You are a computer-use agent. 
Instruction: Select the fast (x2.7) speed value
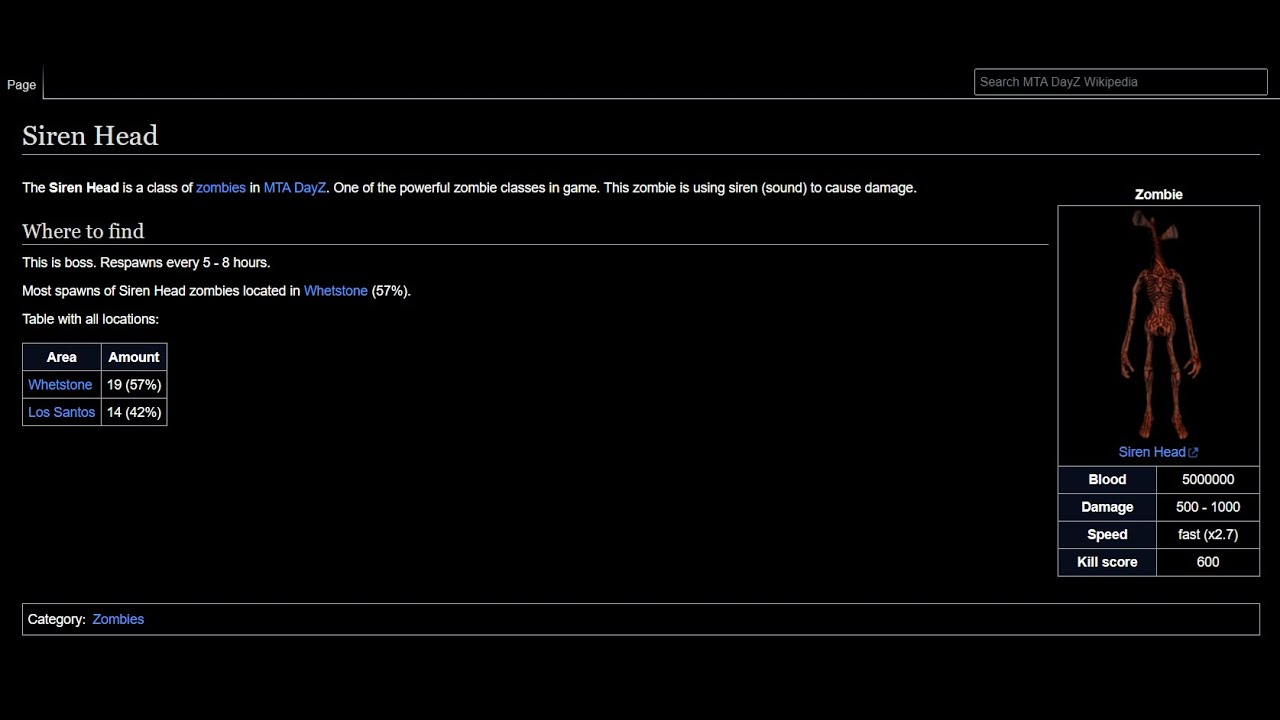[x=1208, y=535]
